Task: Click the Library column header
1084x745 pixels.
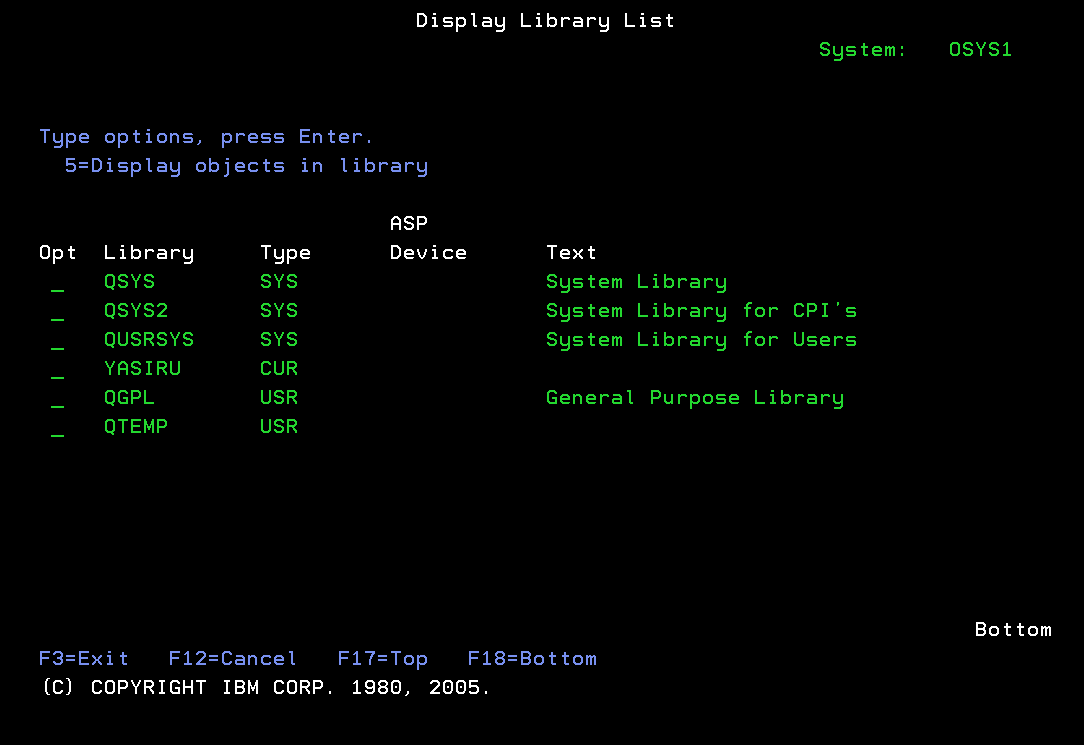Action: click(149, 254)
